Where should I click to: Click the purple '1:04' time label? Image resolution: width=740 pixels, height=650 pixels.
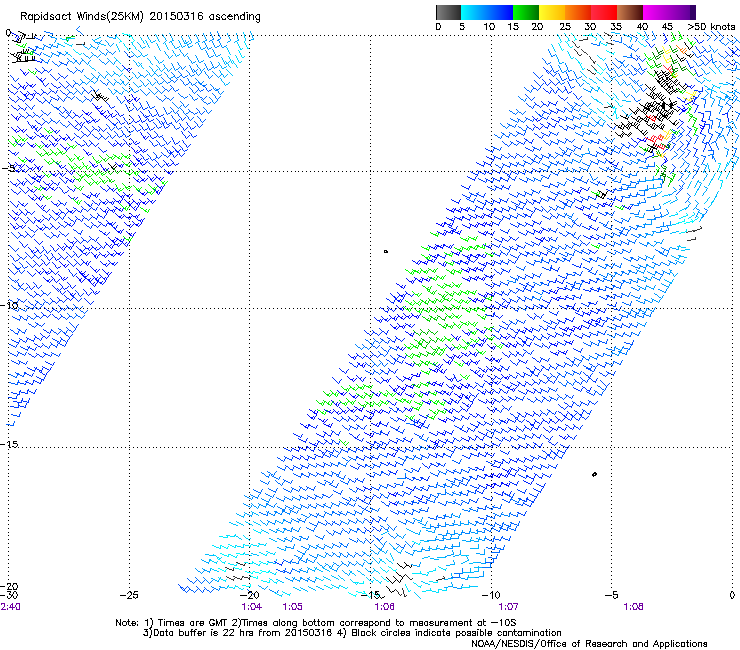251,607
